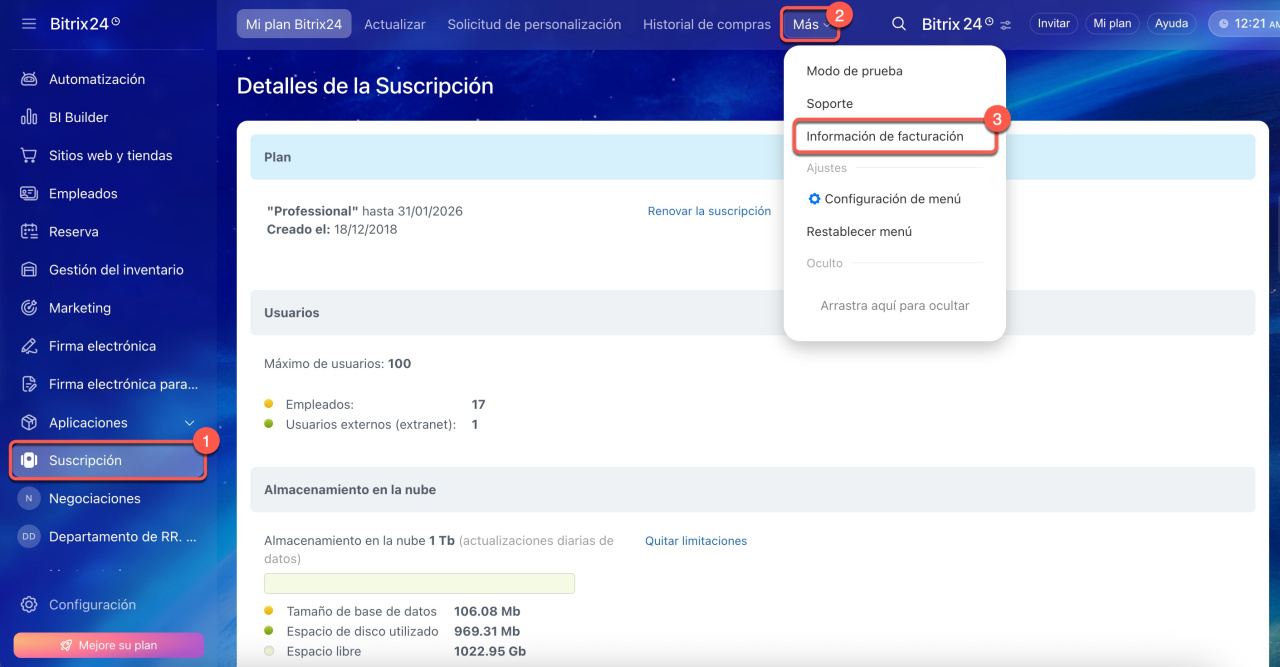This screenshot has height=667, width=1280.
Task: Click the Configuración gear icon in sidebar
Action: 29,605
